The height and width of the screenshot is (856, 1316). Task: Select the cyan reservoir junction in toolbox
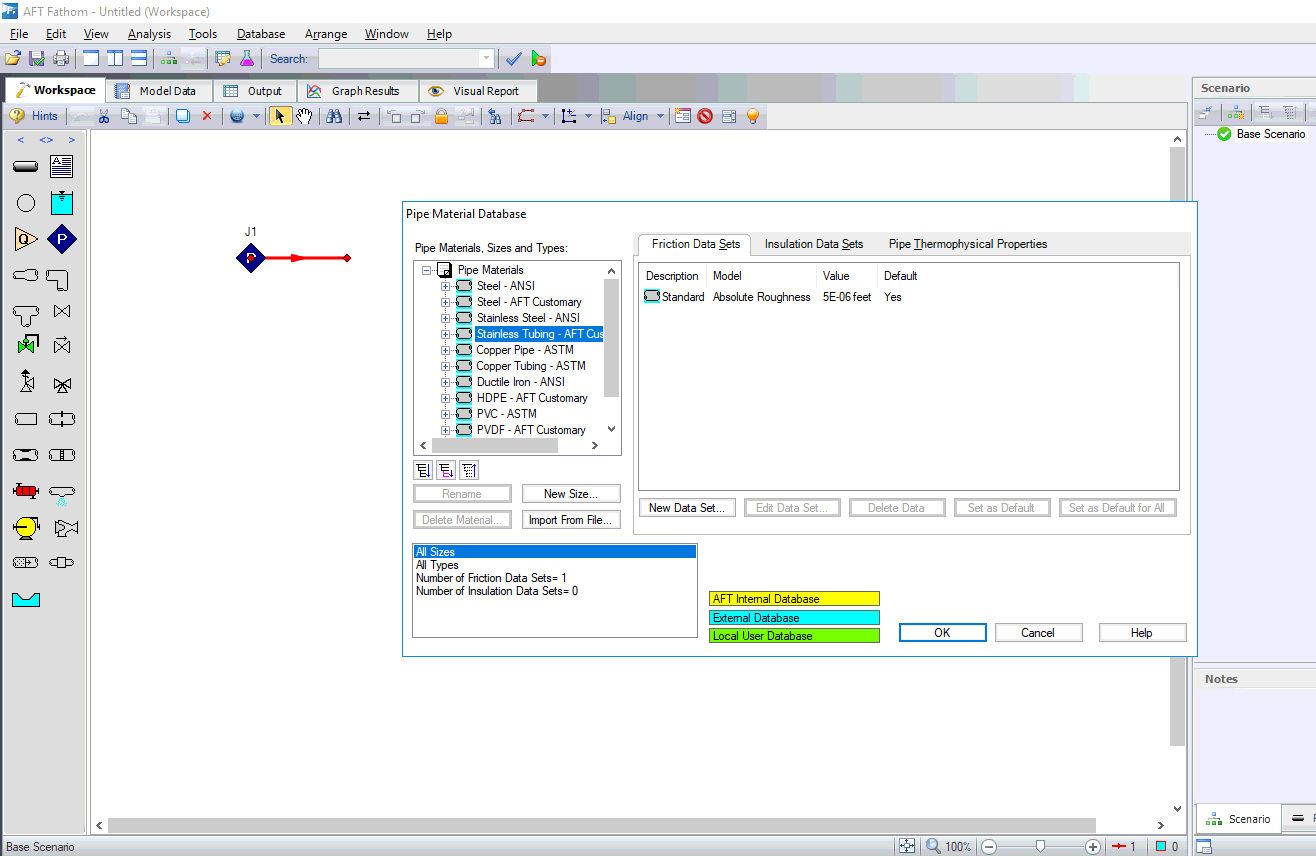(62, 203)
